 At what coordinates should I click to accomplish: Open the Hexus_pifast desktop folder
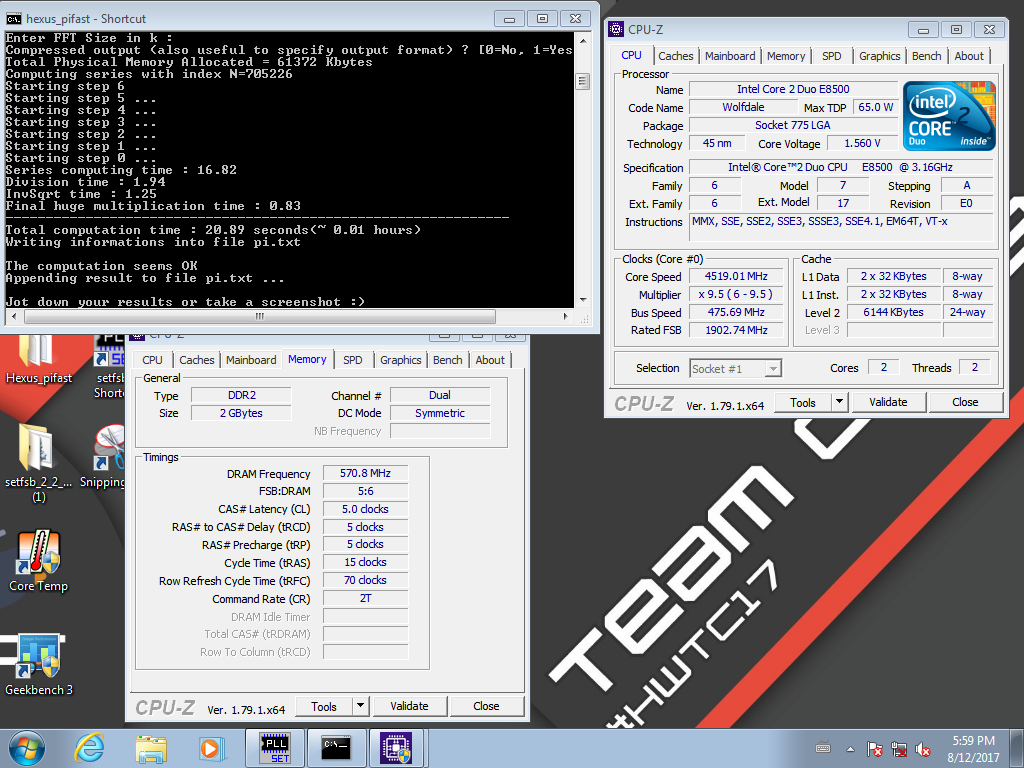38,359
